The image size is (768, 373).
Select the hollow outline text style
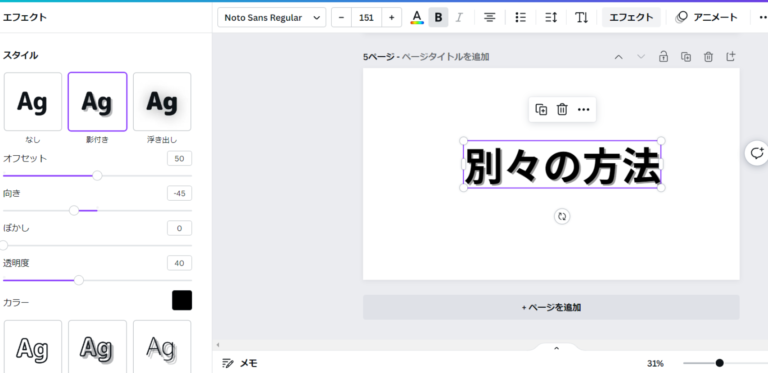pyautogui.click(x=33, y=348)
